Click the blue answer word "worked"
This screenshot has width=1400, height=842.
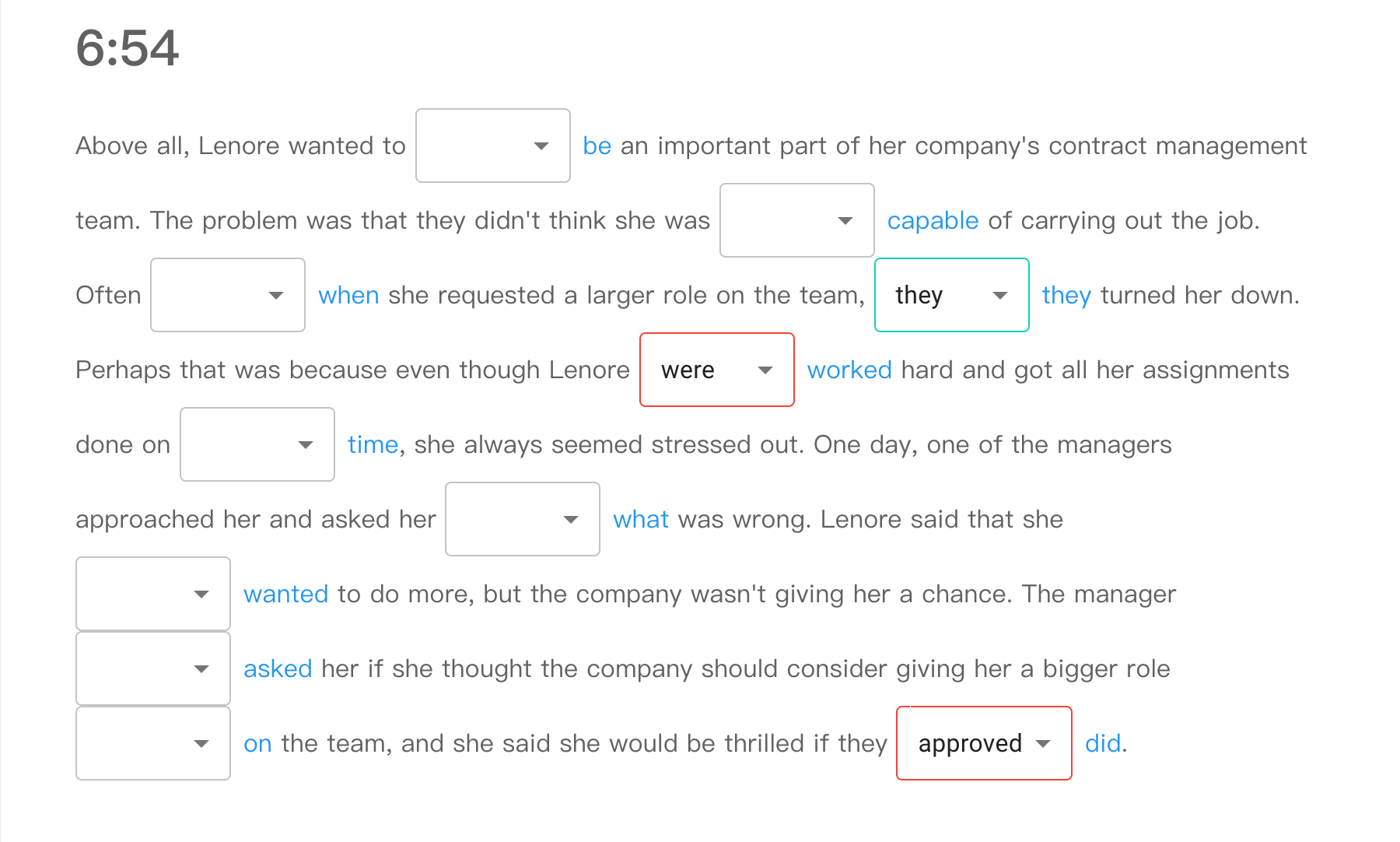tap(849, 370)
